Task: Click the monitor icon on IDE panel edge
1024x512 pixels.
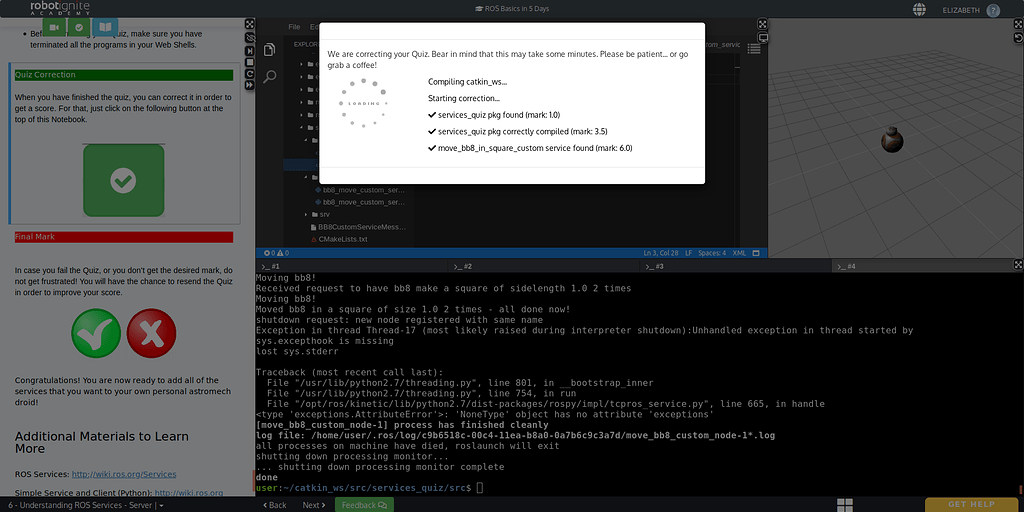Action: pyautogui.click(x=762, y=38)
